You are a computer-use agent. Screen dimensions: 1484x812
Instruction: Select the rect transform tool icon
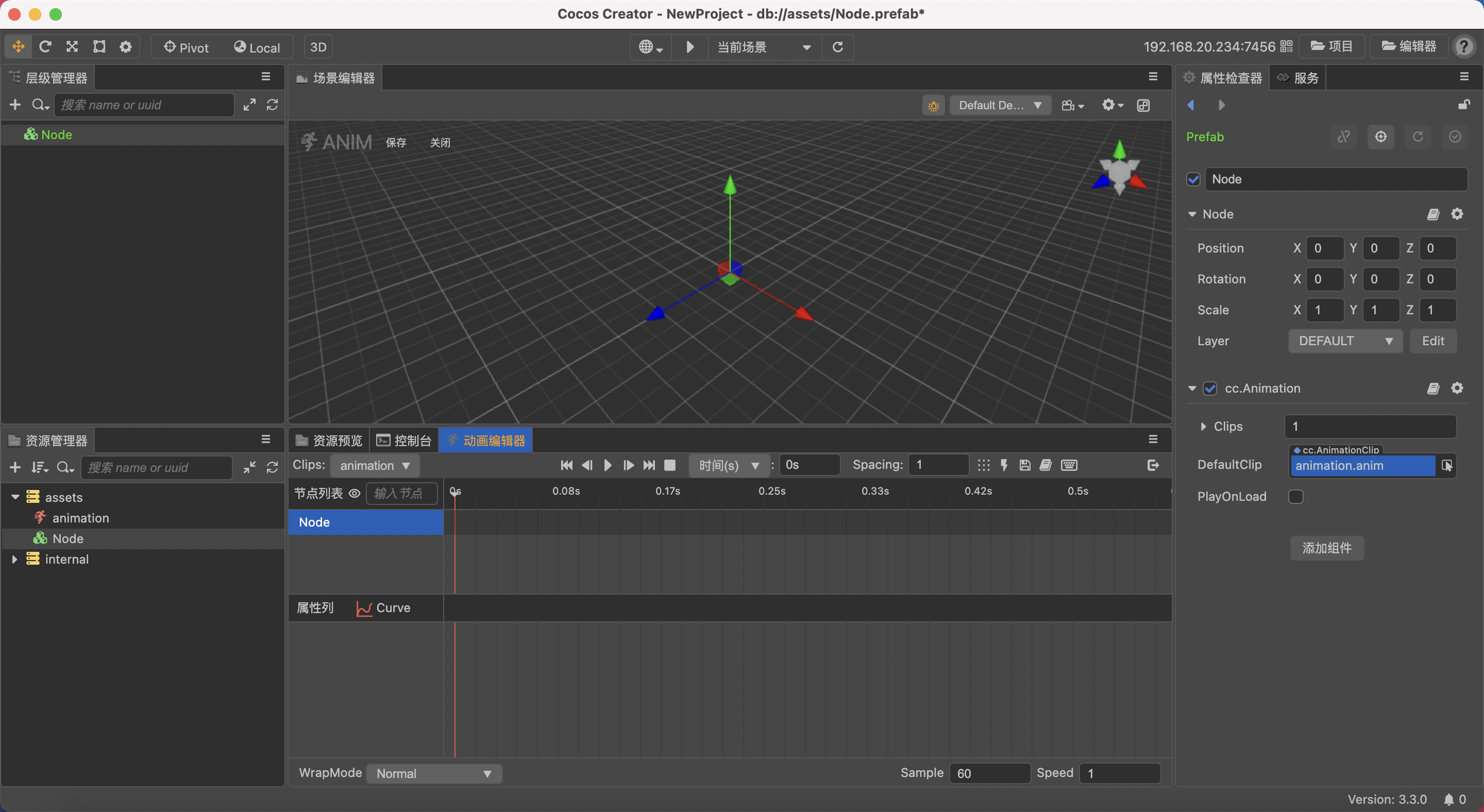(x=99, y=47)
